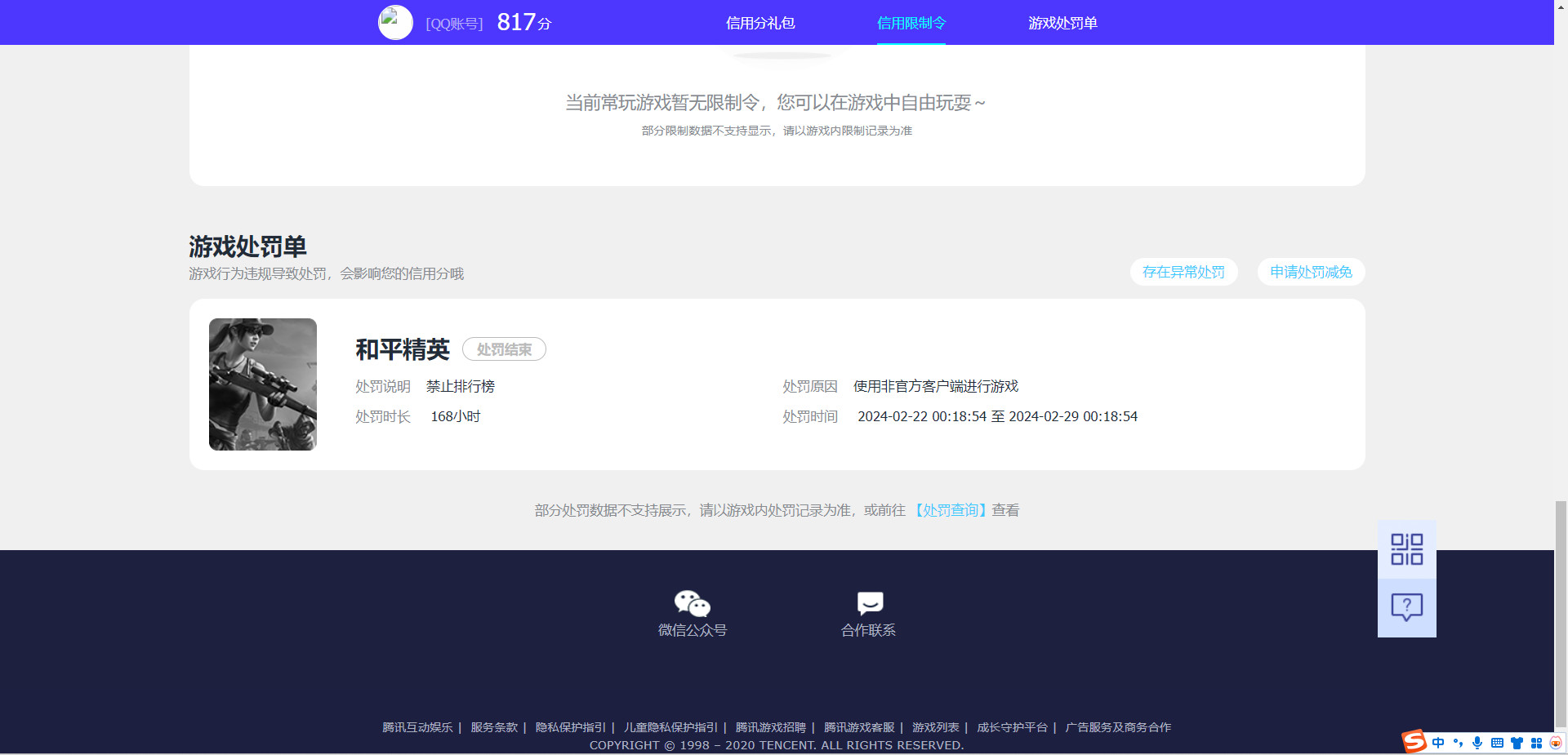Go to the 游戏处罚单 tab
1568x755 pixels.
[x=1062, y=23]
